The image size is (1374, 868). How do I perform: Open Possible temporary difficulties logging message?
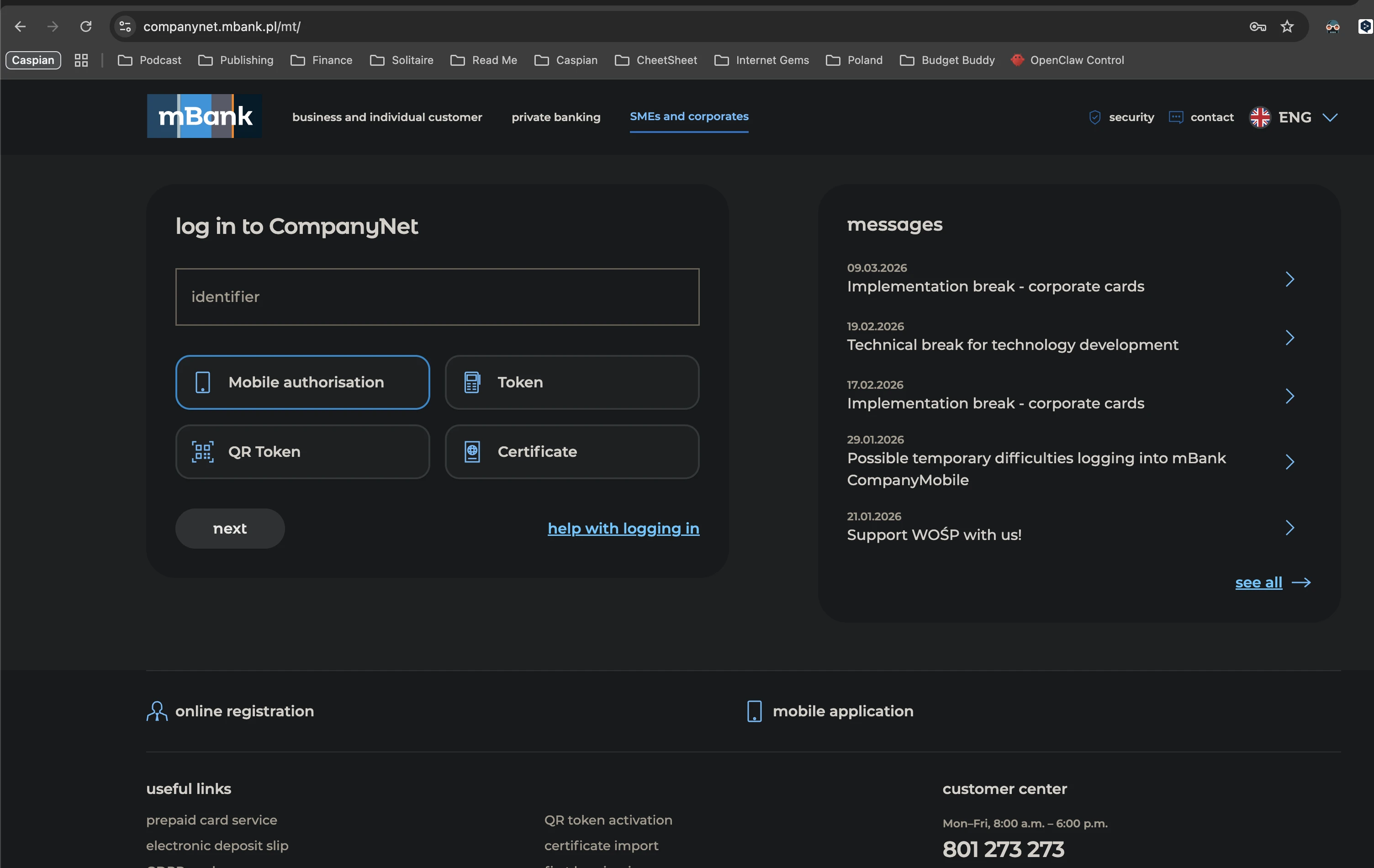tap(1036, 469)
